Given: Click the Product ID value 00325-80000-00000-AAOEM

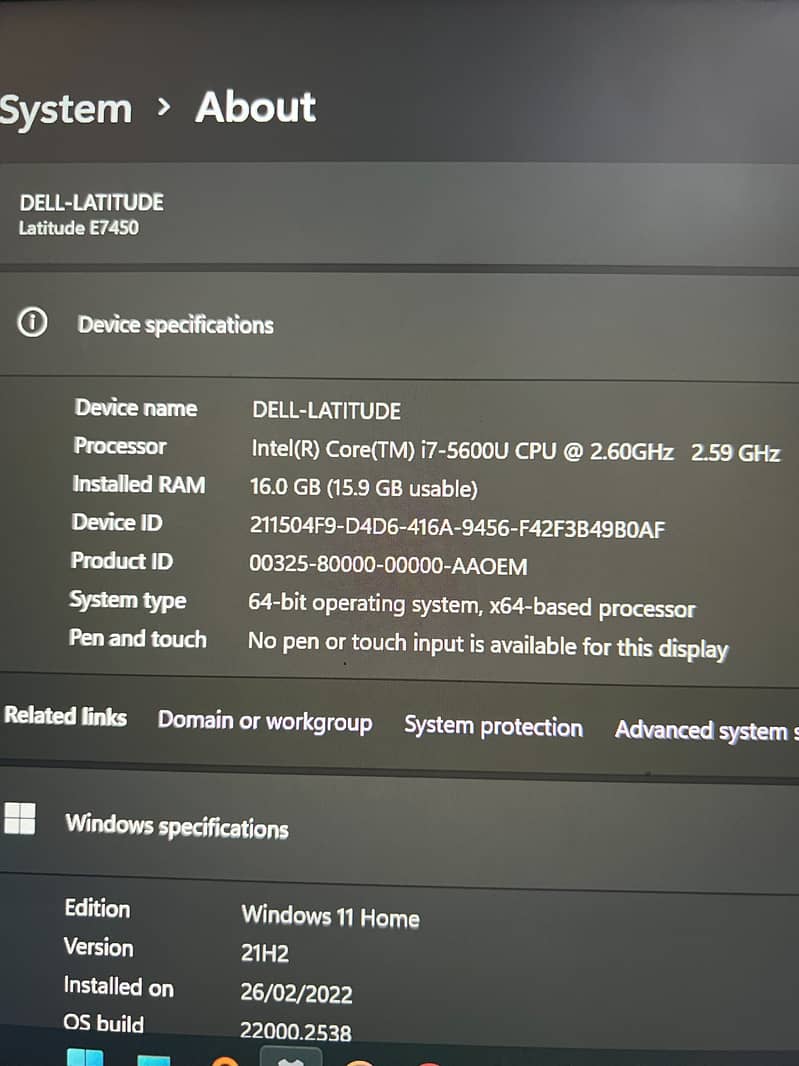Looking at the screenshot, I should click(x=388, y=565).
